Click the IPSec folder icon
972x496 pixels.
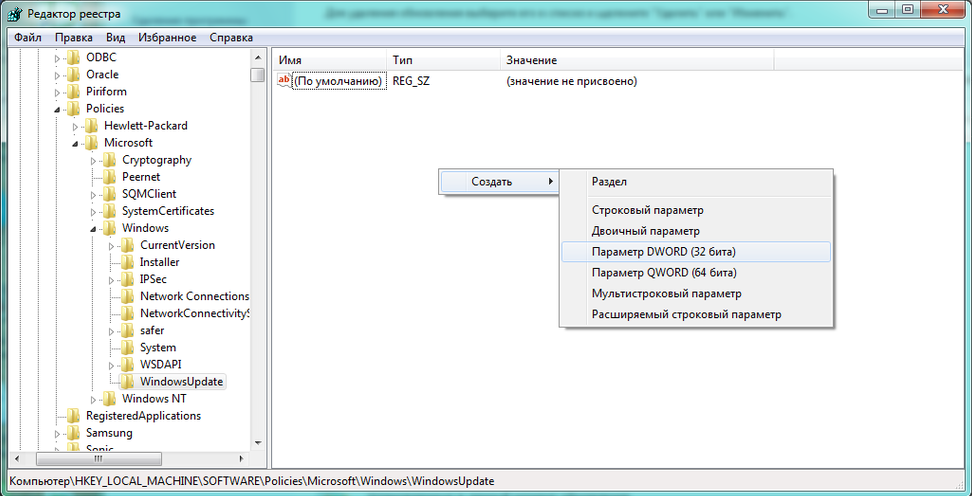128,279
